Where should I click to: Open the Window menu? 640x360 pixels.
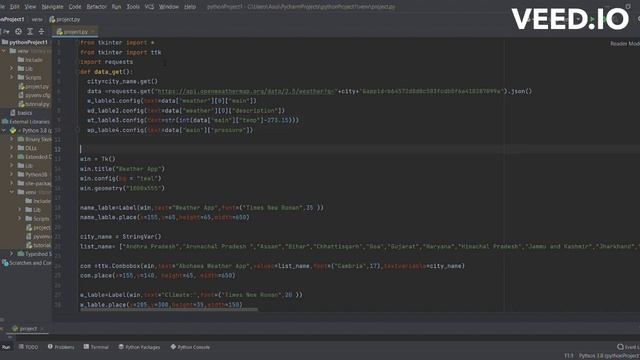[169, 7]
